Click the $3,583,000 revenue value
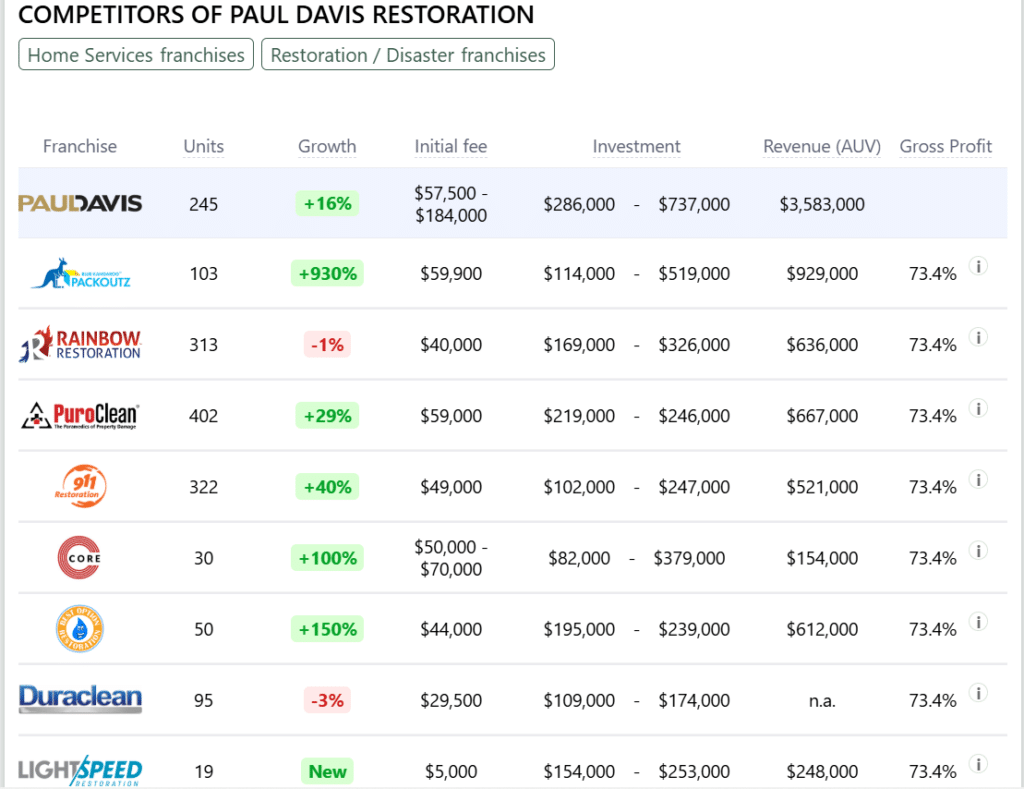 [x=822, y=204]
